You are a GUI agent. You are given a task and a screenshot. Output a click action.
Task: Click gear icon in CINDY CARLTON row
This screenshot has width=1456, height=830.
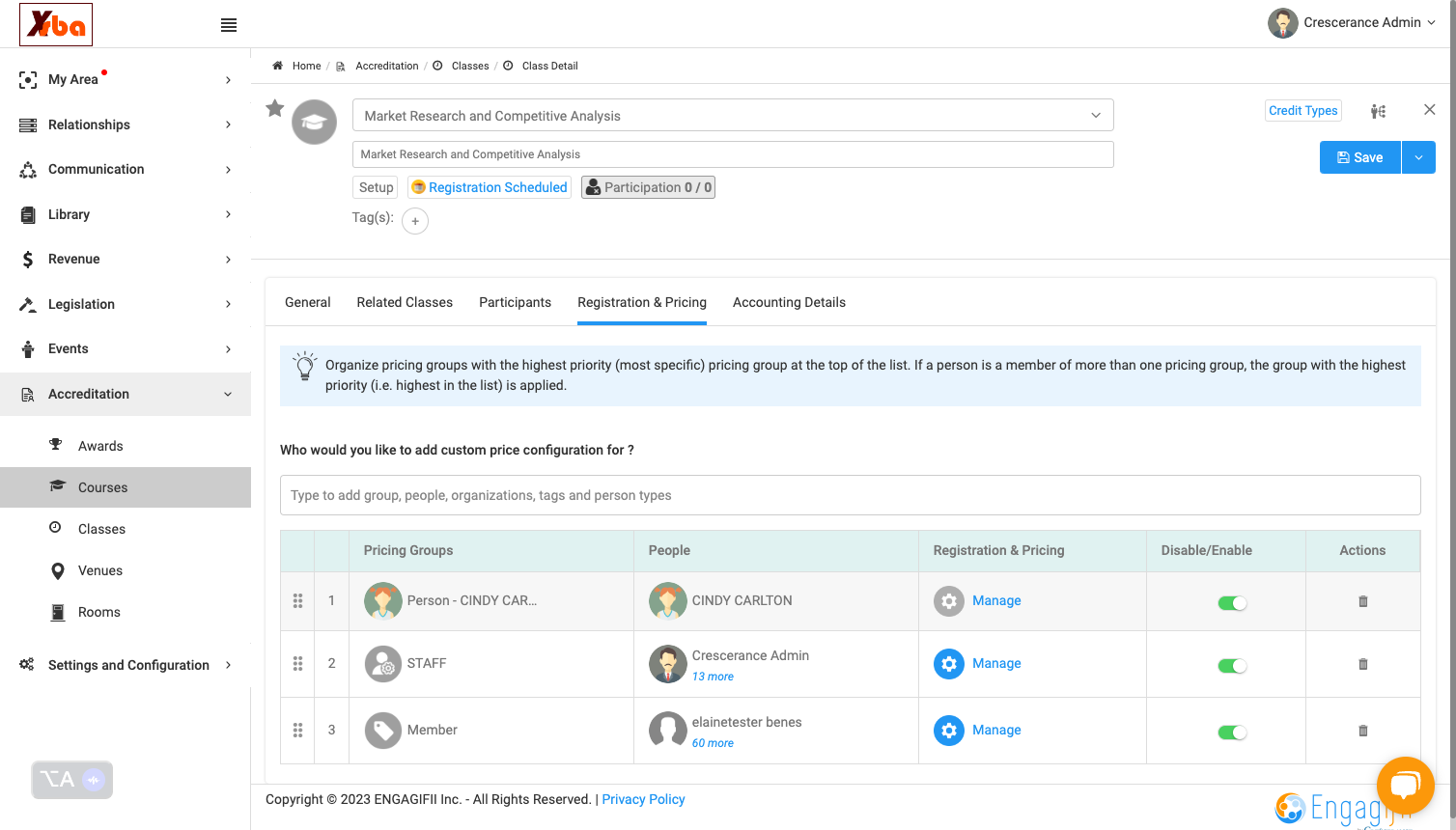(949, 601)
